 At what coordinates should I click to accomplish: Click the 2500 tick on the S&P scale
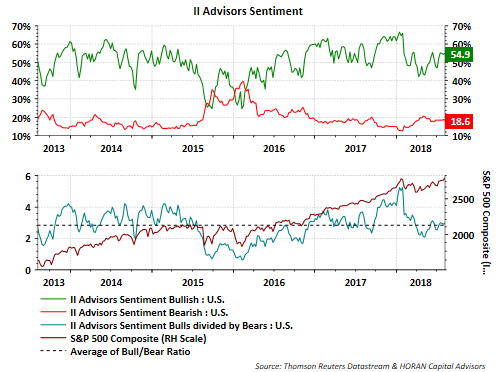point(463,200)
